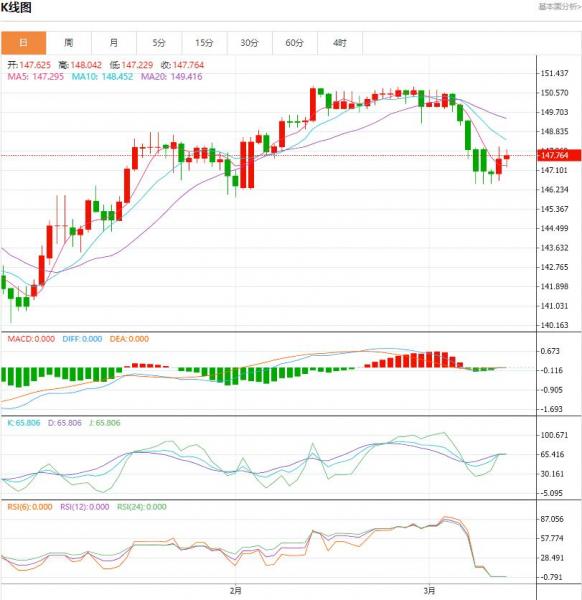This screenshot has width=582, height=600.
Task: Click the MACD indicator label
Action: coord(31,339)
